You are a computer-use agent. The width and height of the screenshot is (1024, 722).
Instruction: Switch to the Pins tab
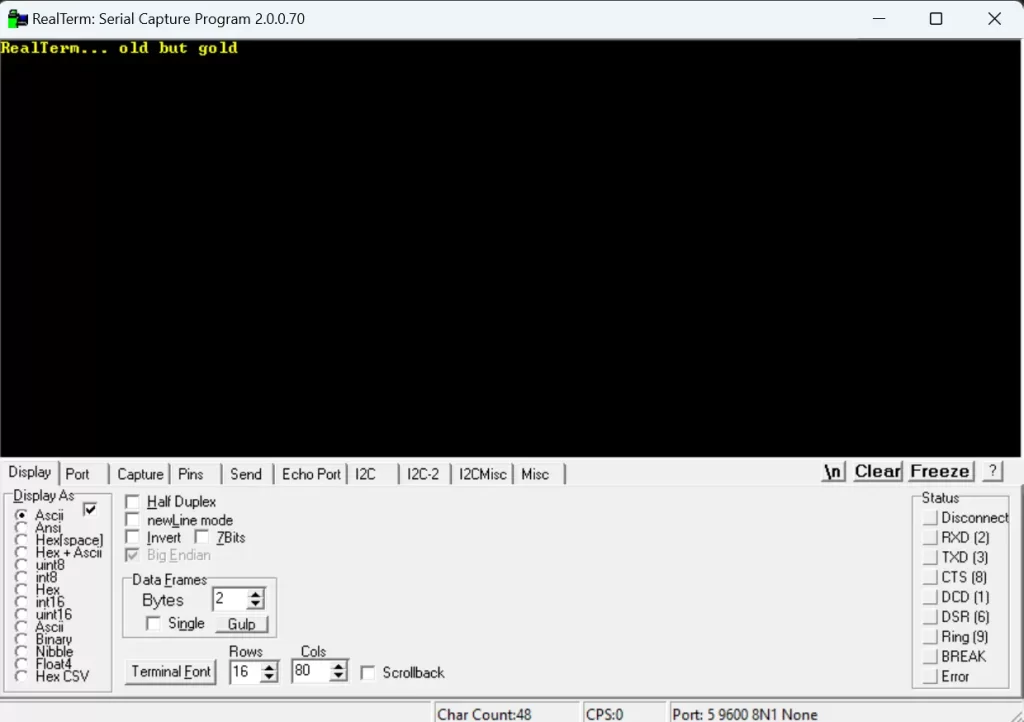191,474
